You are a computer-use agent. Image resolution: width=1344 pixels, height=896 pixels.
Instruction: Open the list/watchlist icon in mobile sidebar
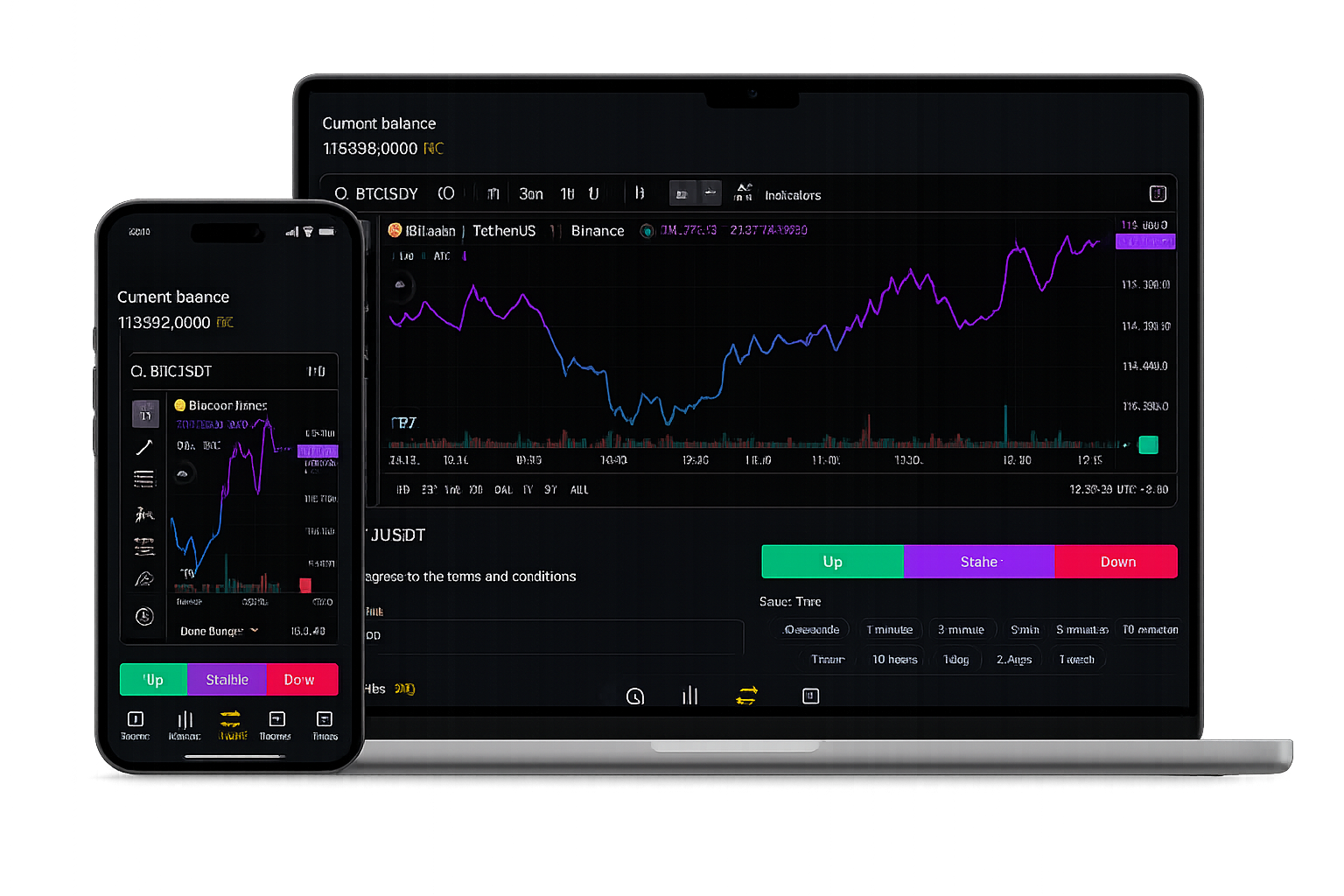coord(144,479)
